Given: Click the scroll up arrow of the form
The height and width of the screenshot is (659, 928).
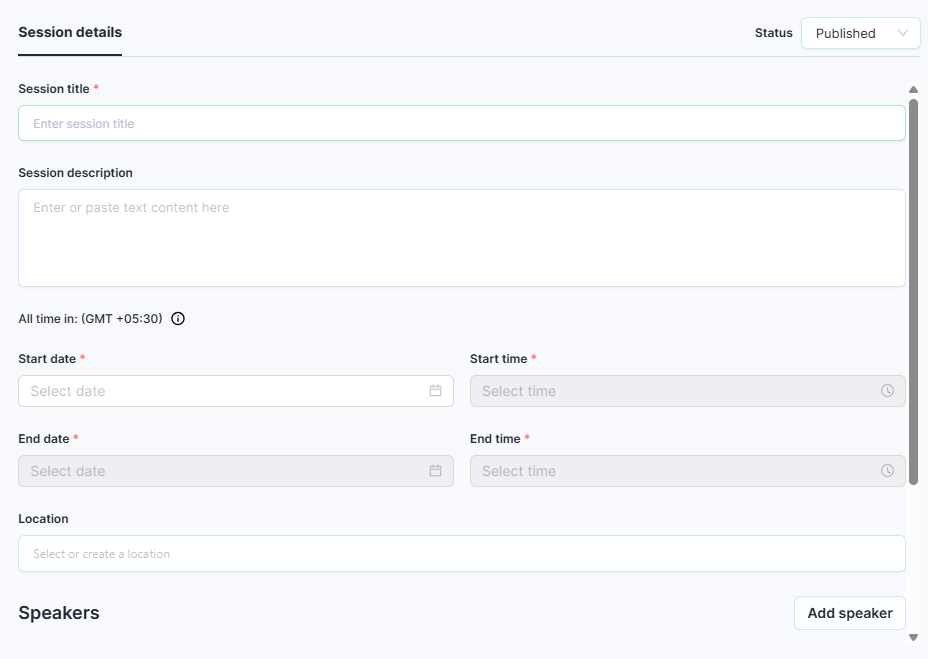Looking at the screenshot, I should (913, 90).
